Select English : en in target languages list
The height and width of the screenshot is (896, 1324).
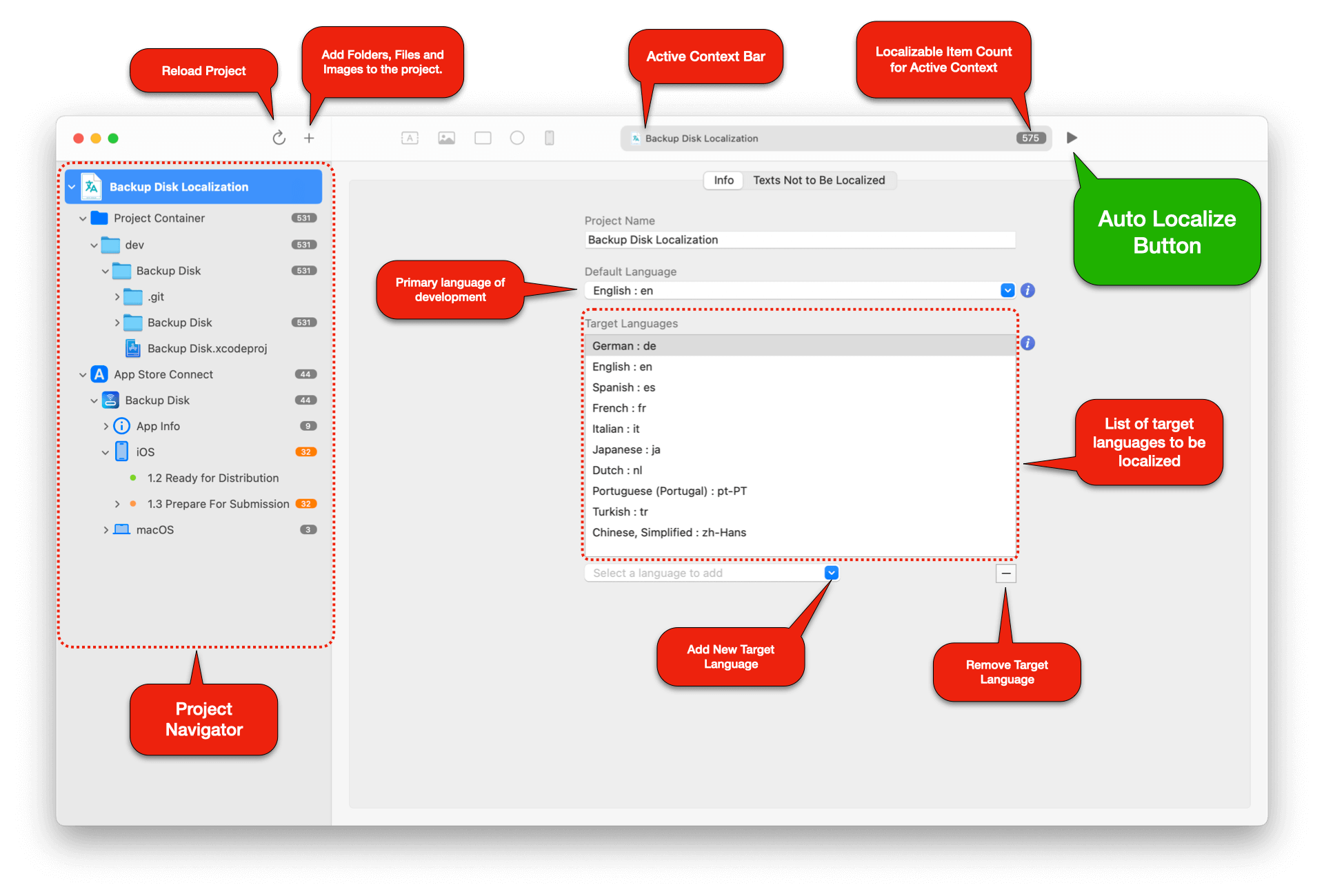pos(800,366)
